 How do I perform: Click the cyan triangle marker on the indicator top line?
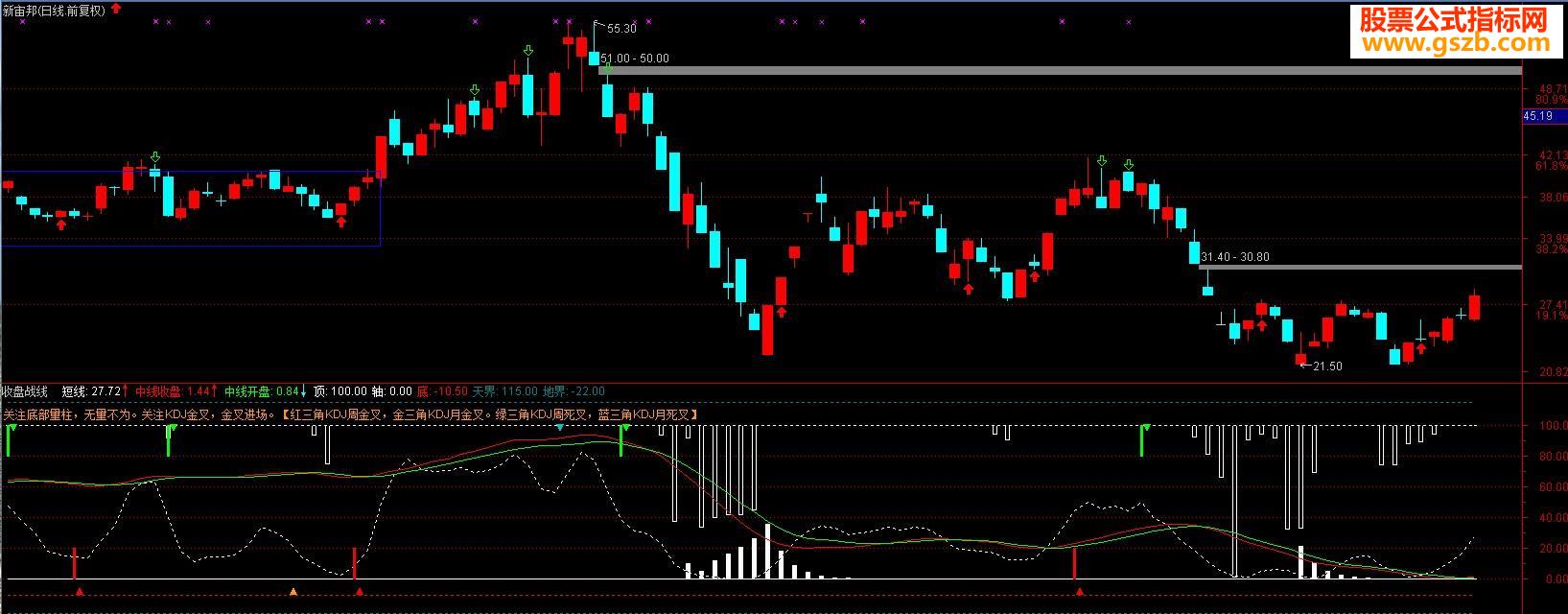point(559,428)
